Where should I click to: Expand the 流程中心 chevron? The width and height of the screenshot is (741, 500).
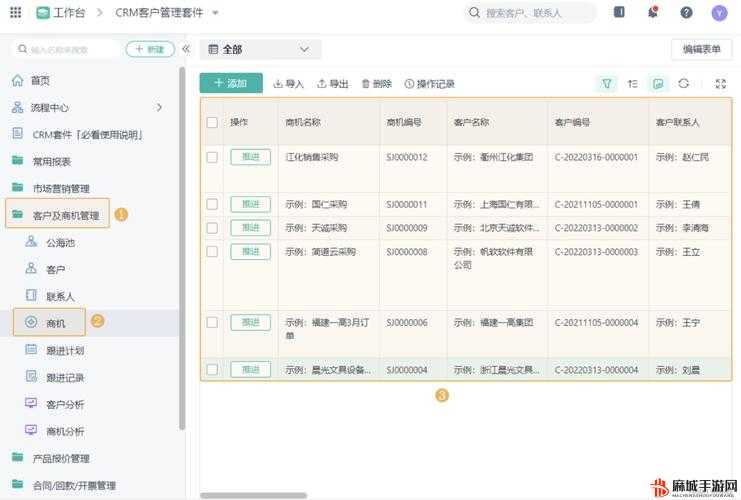(159, 108)
